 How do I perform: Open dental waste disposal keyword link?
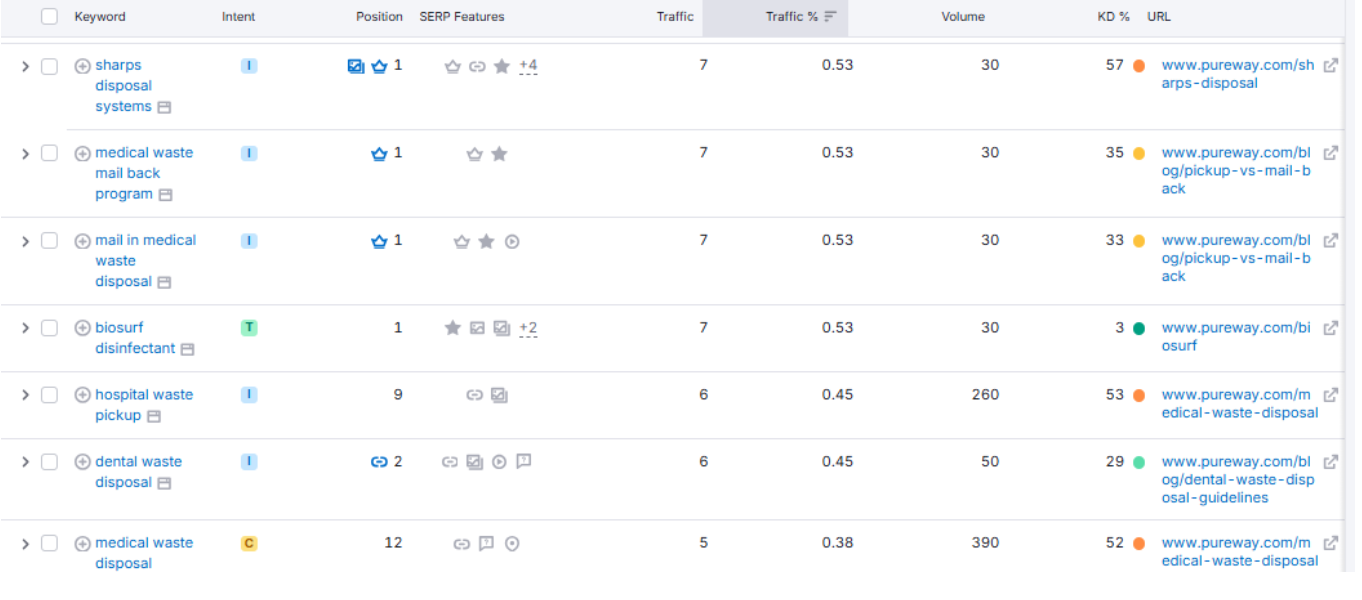pos(138,472)
